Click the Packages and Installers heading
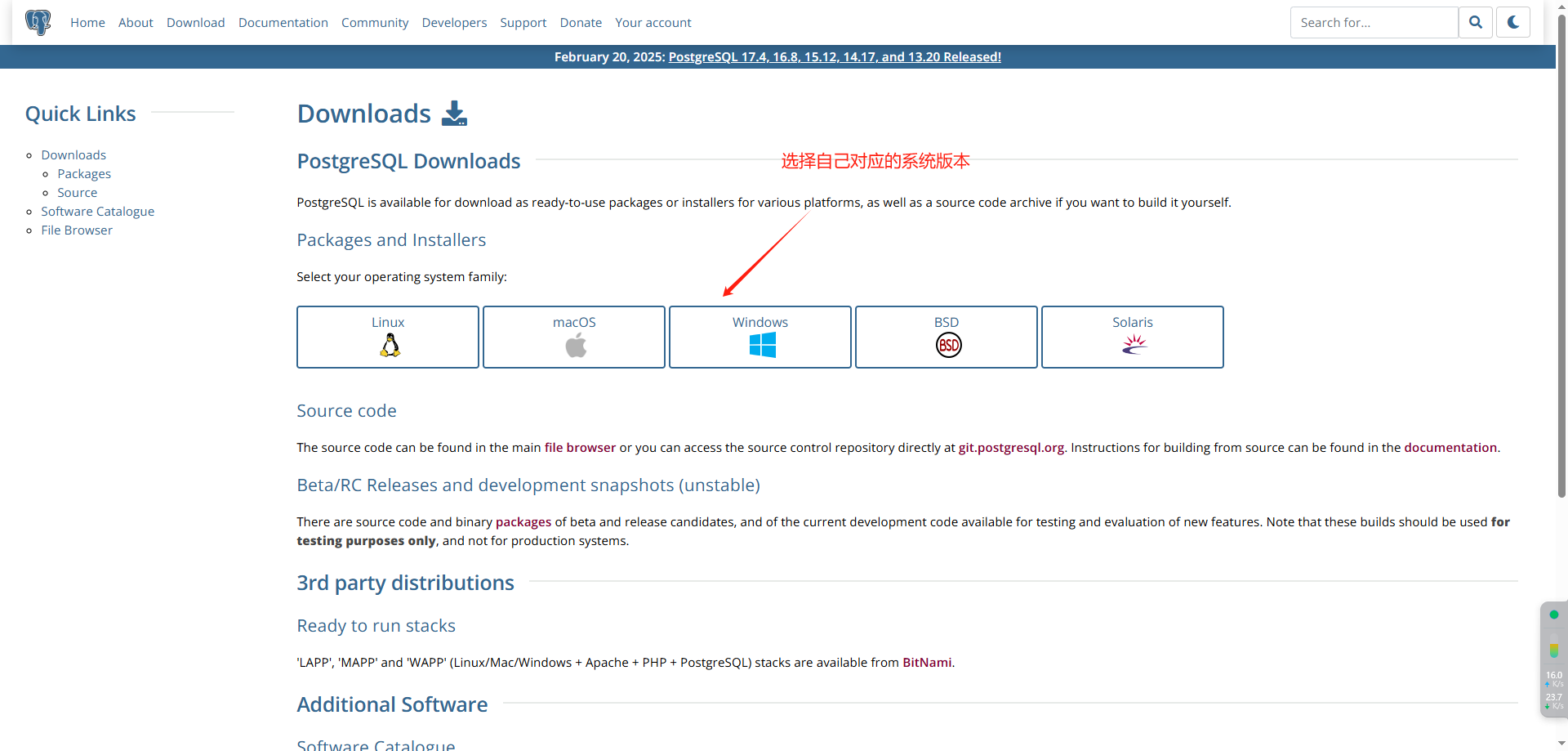 pyautogui.click(x=391, y=240)
